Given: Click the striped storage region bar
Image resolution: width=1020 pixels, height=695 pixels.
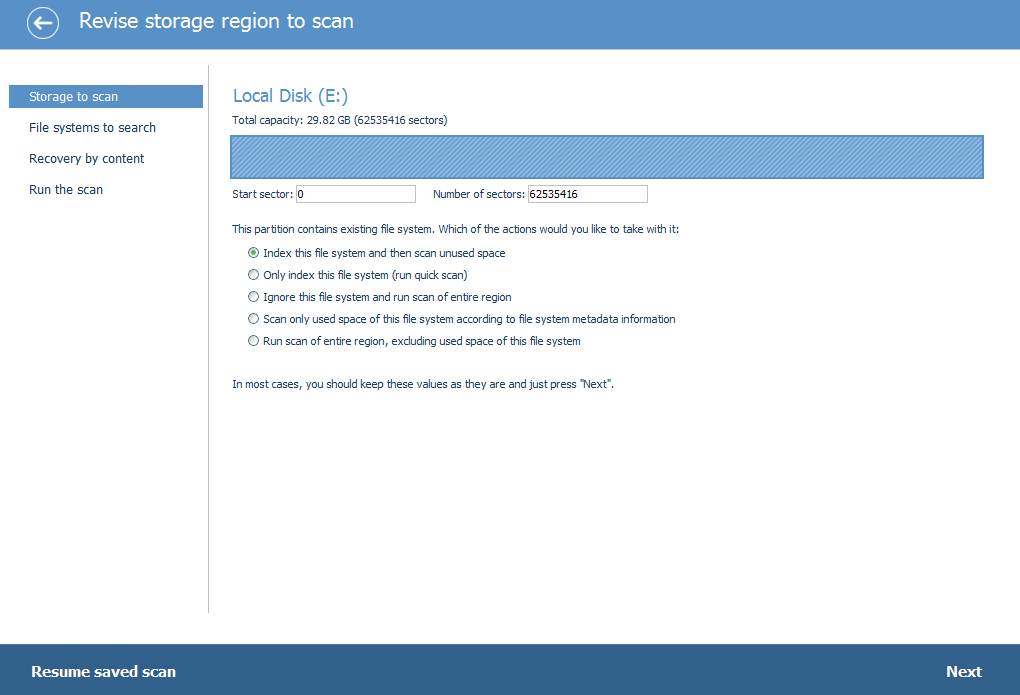Looking at the screenshot, I should (607, 157).
